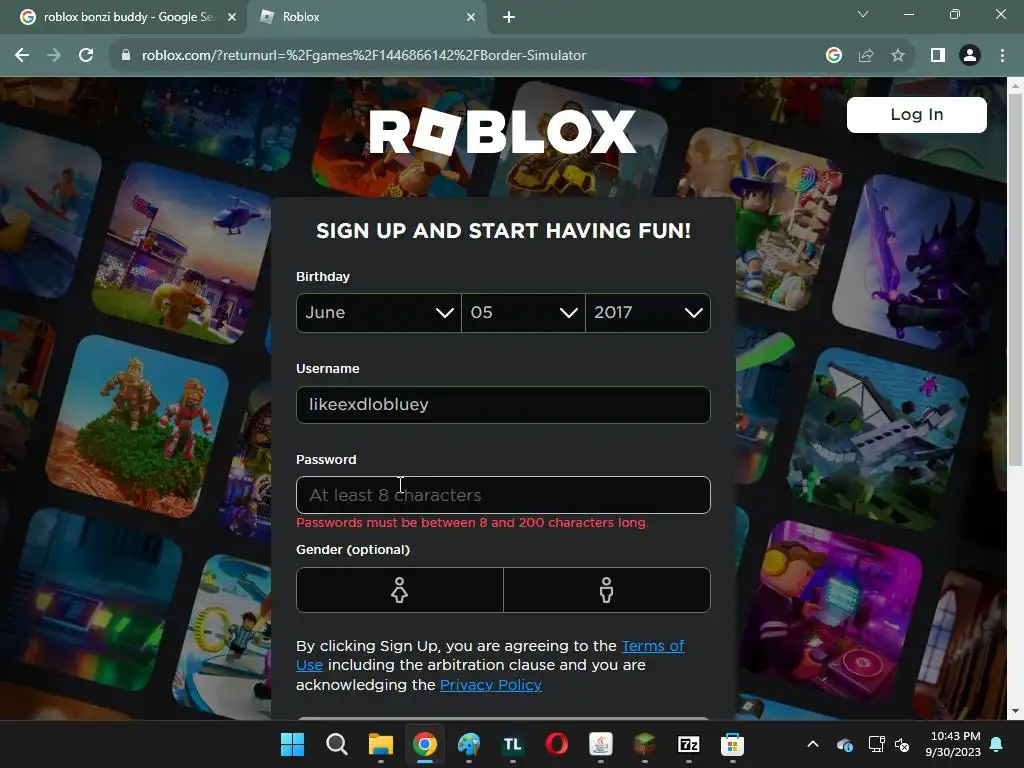Screen dimensions: 1024x768
Task: Click the Chrome taskbar icon
Action: coord(424,744)
